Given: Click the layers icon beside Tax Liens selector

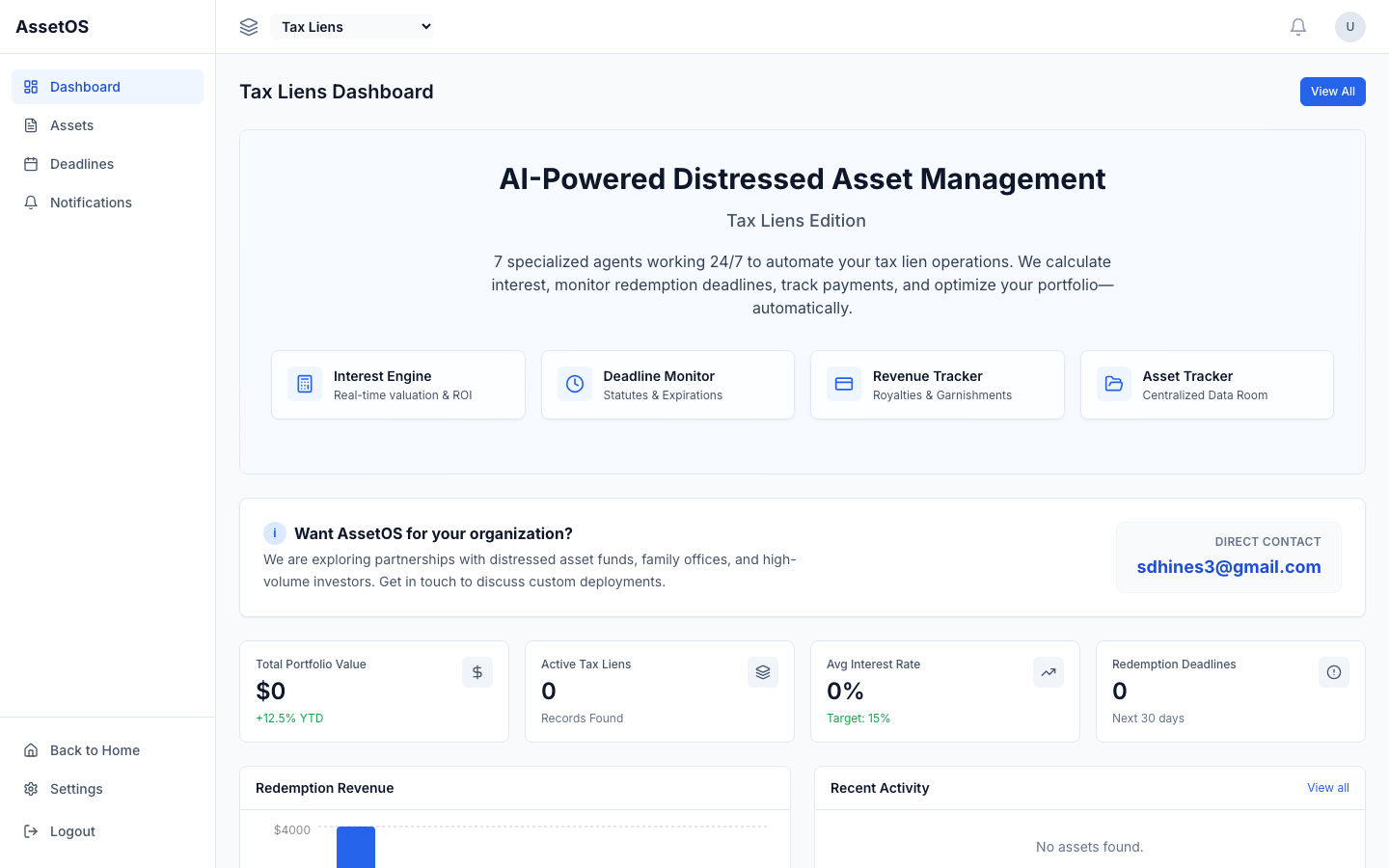Looking at the screenshot, I should pyautogui.click(x=249, y=27).
